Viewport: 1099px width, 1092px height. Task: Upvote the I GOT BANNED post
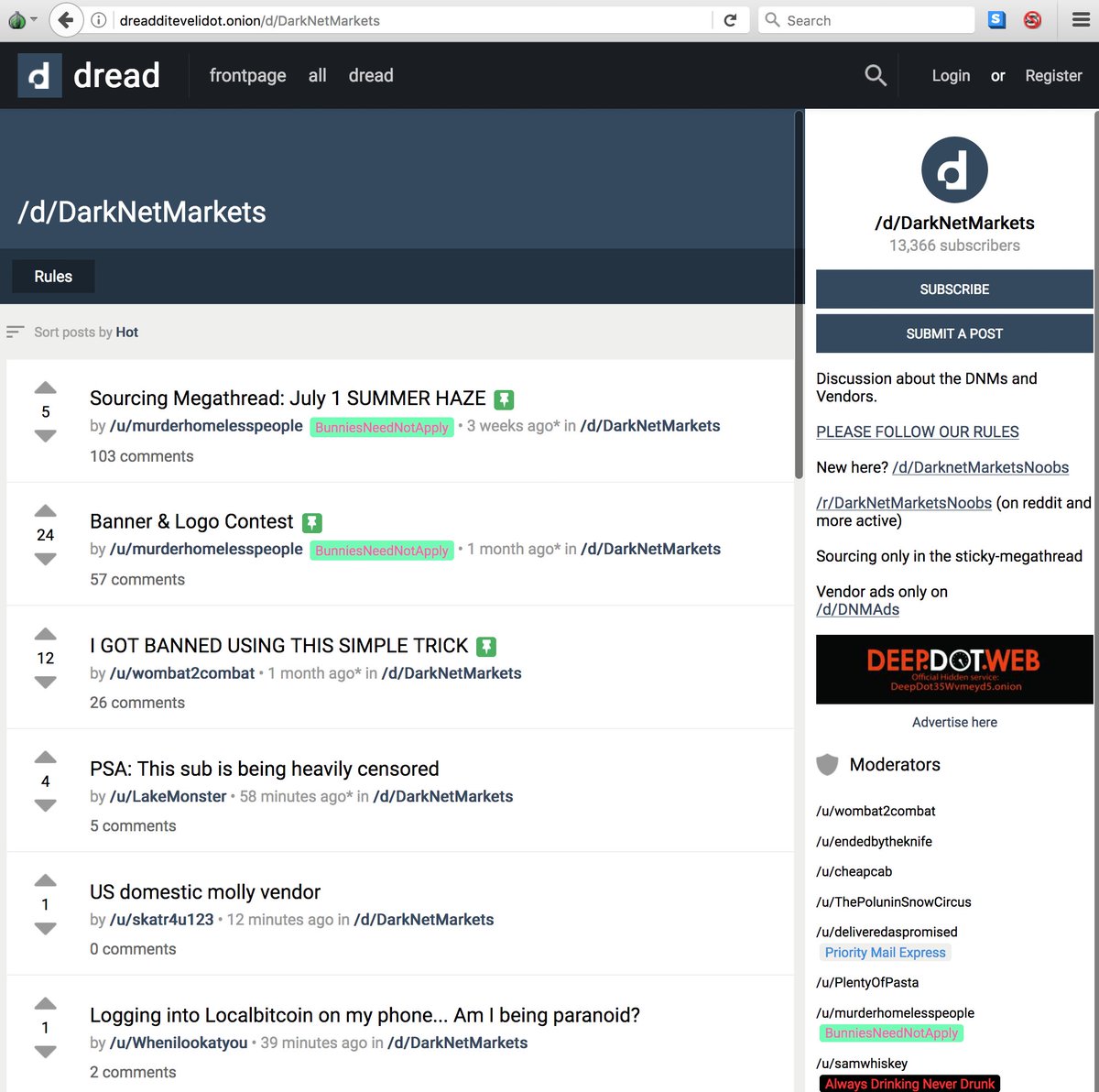[46, 634]
